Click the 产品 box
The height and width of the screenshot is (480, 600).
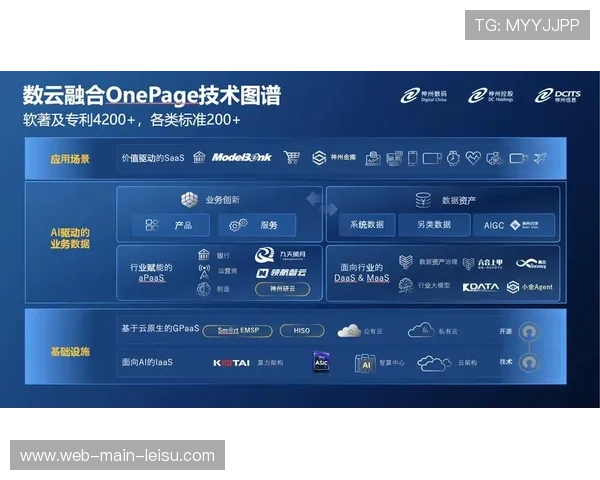[171, 225]
